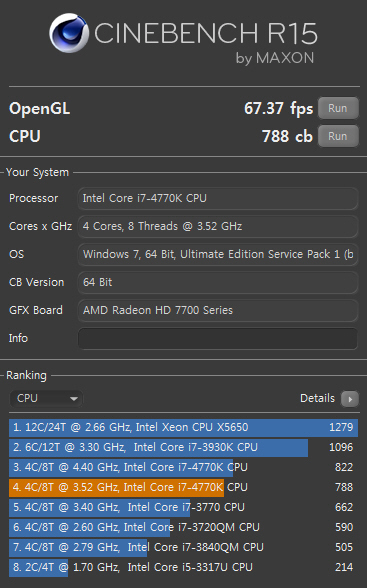
Task: Click the Details arrow icon button
Action: click(x=349, y=399)
